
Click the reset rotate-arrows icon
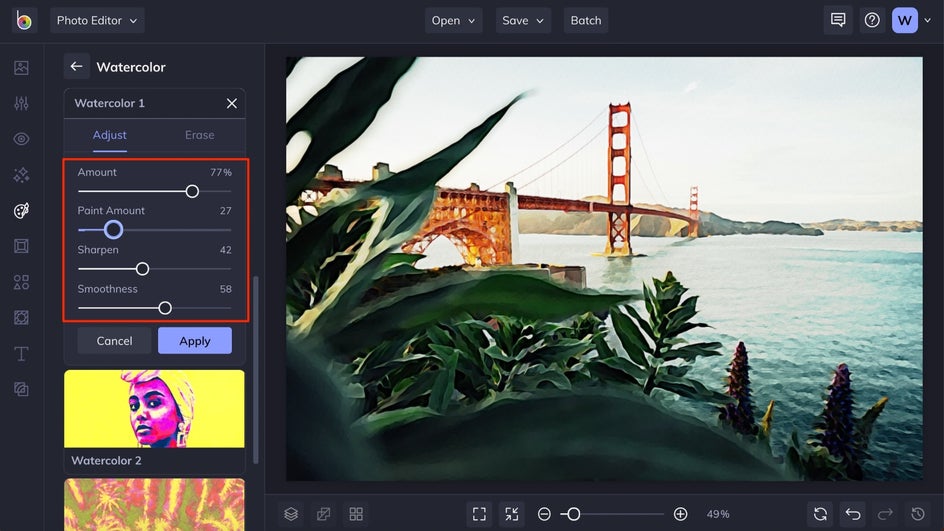820,514
